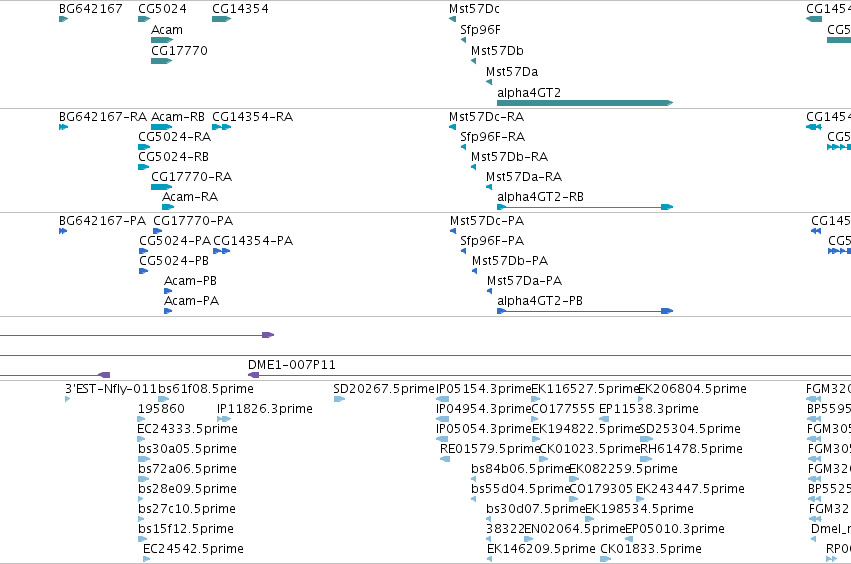Click the EK082259.5prime EST label

tap(623, 469)
